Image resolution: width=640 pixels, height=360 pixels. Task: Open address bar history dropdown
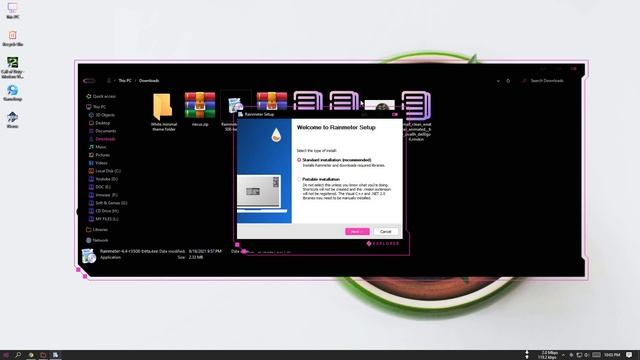498,81
